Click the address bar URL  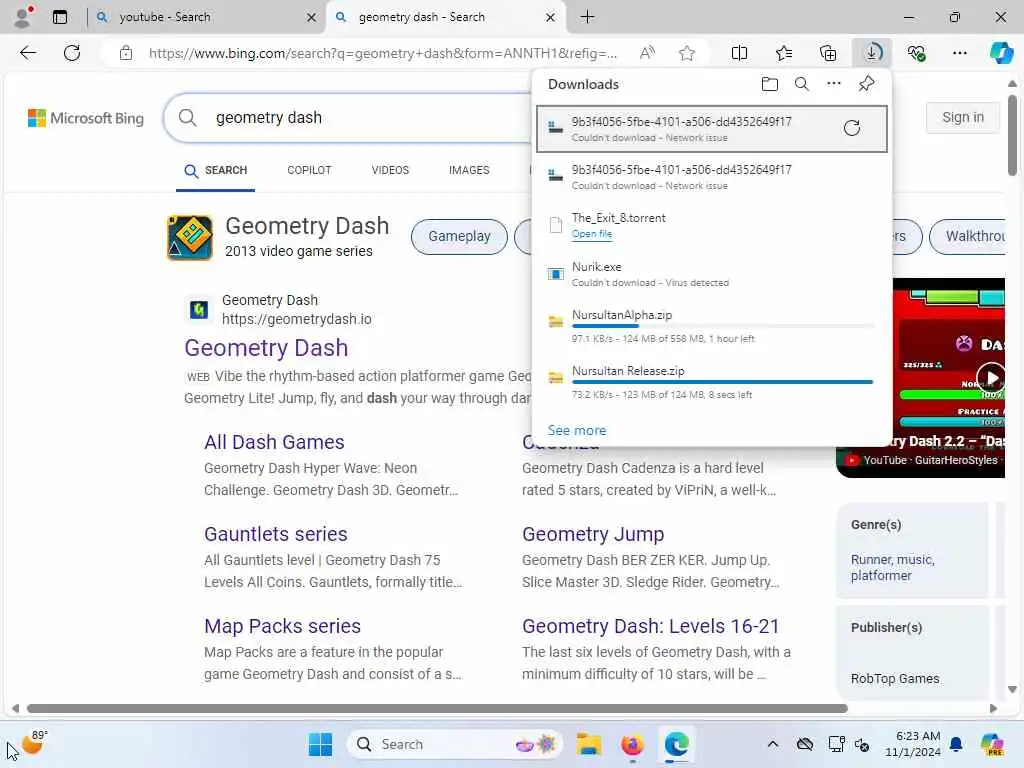pos(383,53)
